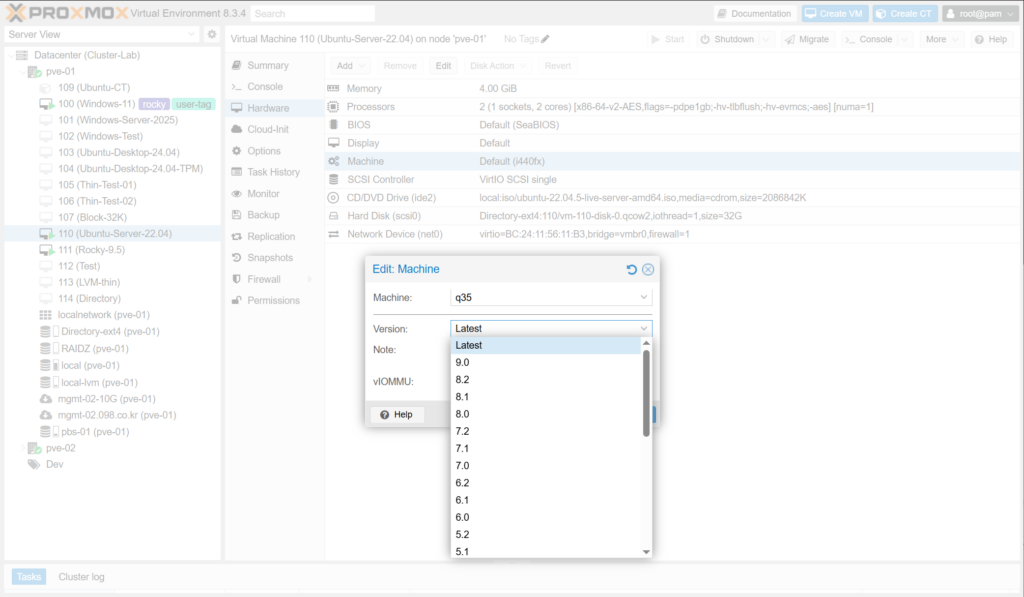Open the Server View selector dropdown
The width and height of the screenshot is (1024, 597).
click(x=192, y=35)
